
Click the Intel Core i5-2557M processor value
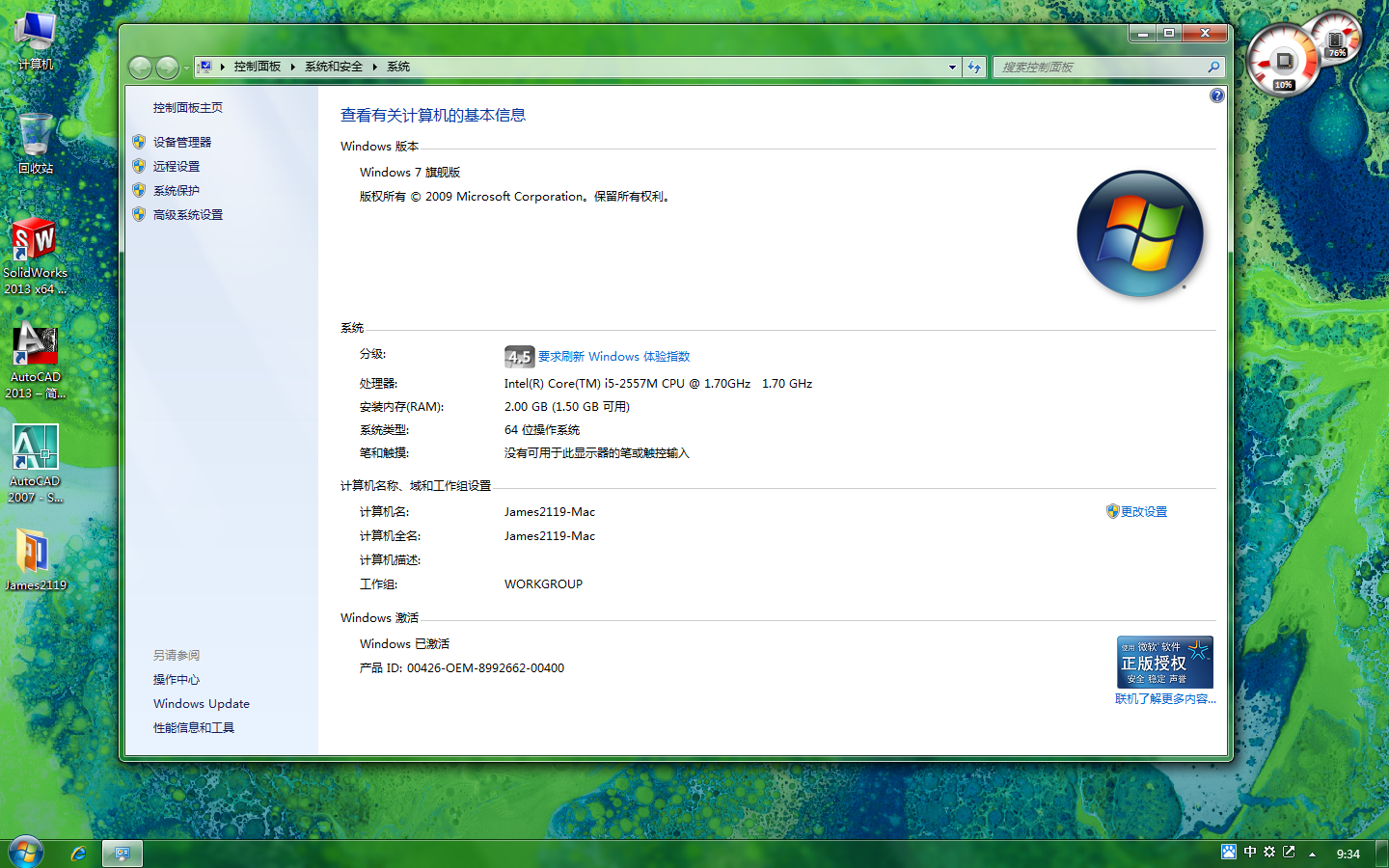point(658,383)
